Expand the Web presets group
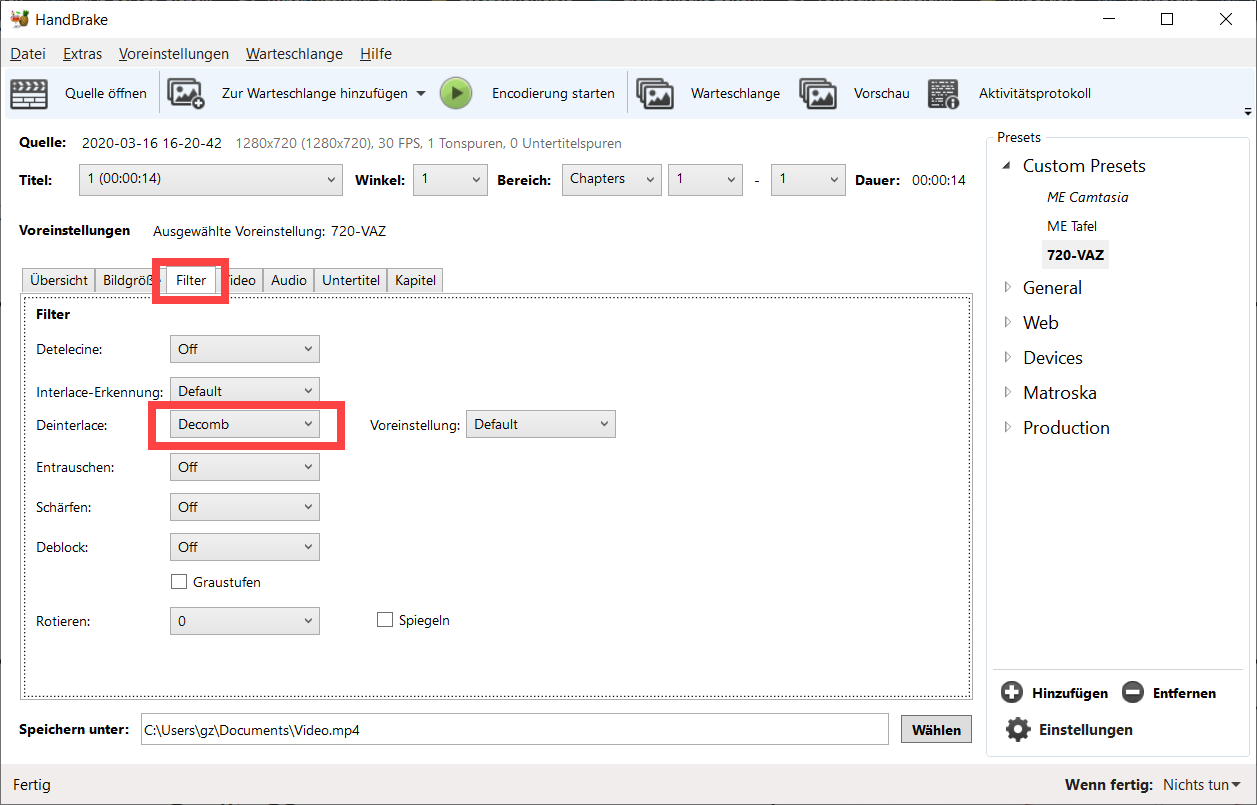Image resolution: width=1257 pixels, height=805 pixels. [x=1008, y=323]
